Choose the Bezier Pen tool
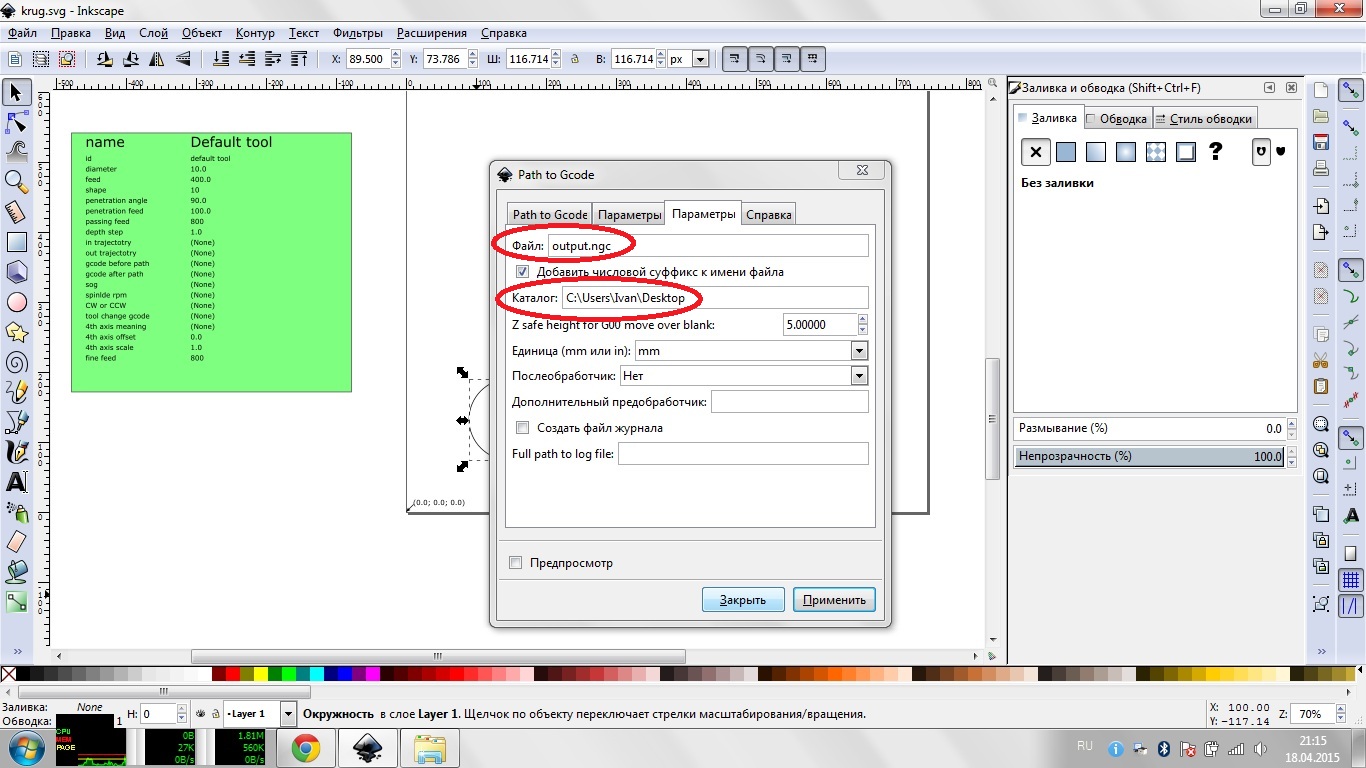Screen dimensions: 1366x768 point(16,421)
